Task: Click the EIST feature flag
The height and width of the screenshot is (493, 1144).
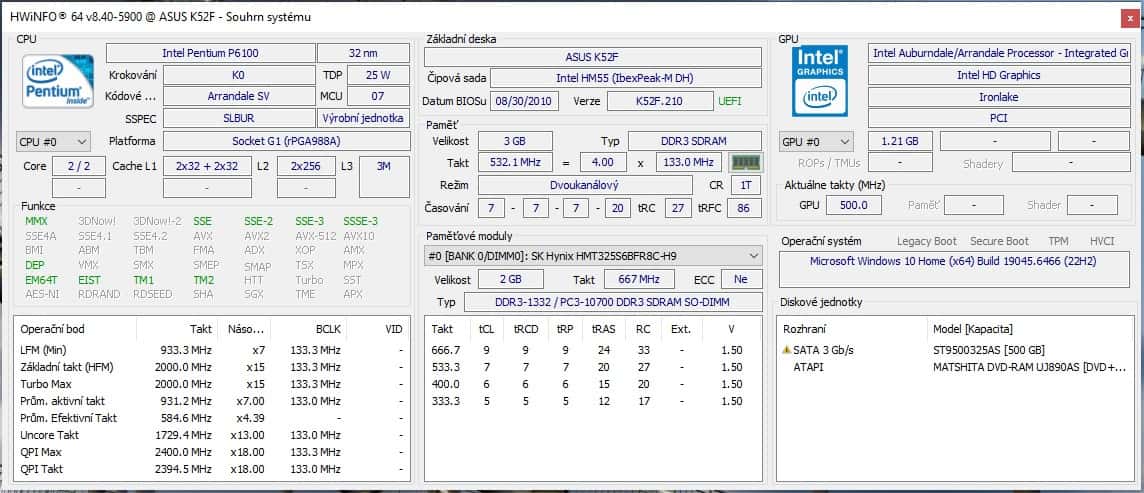Action: 90,280
